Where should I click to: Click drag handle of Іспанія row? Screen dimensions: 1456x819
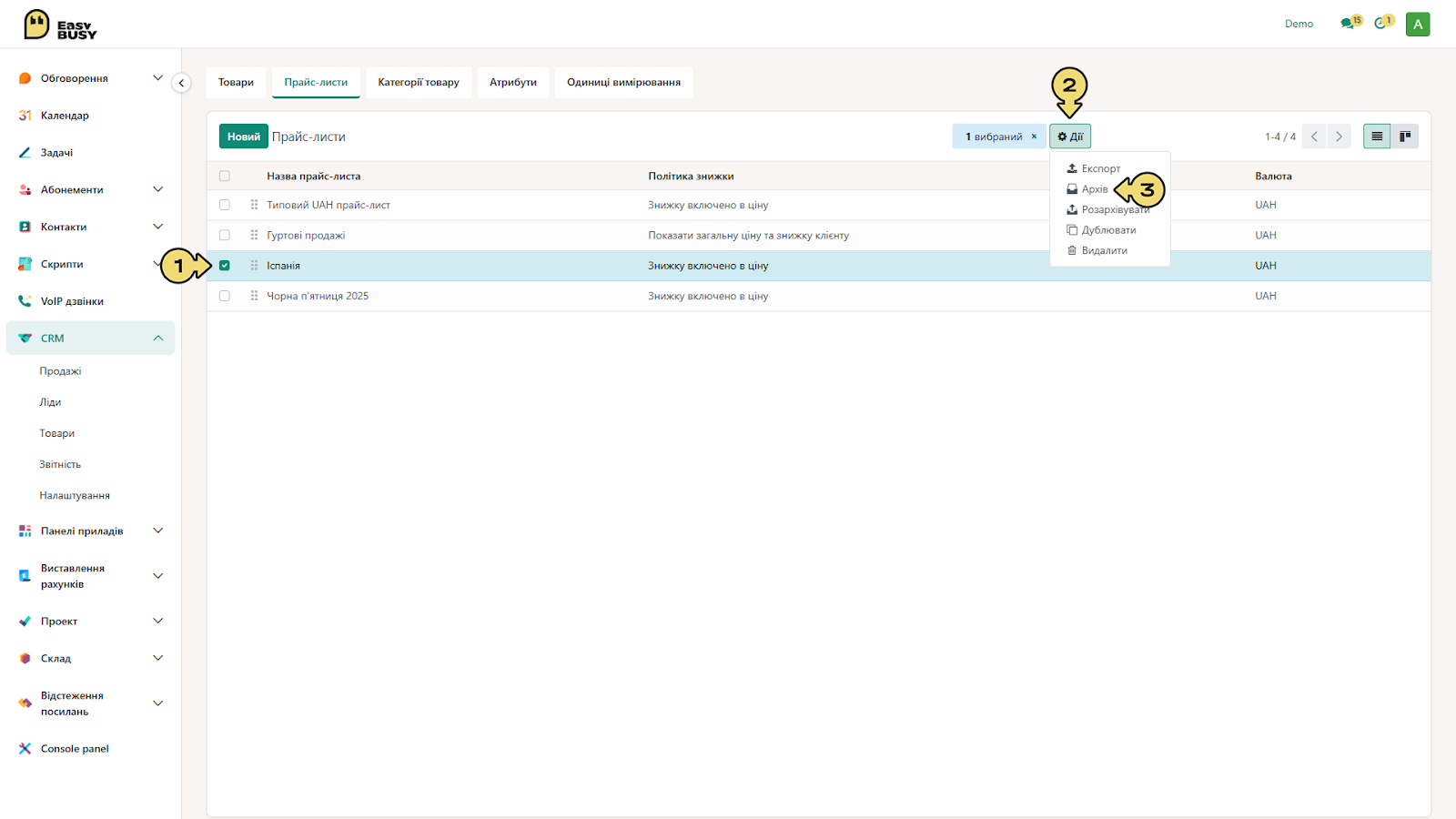pyautogui.click(x=254, y=266)
